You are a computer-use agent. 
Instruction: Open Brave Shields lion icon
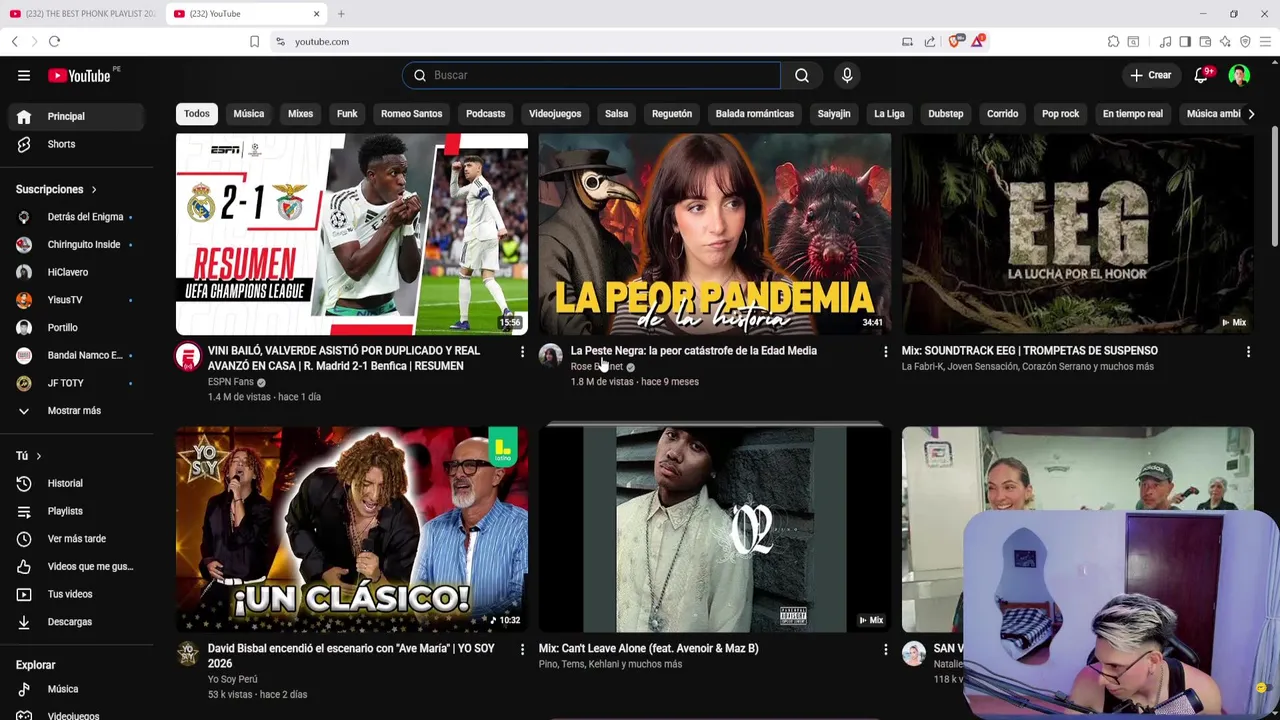click(x=954, y=41)
